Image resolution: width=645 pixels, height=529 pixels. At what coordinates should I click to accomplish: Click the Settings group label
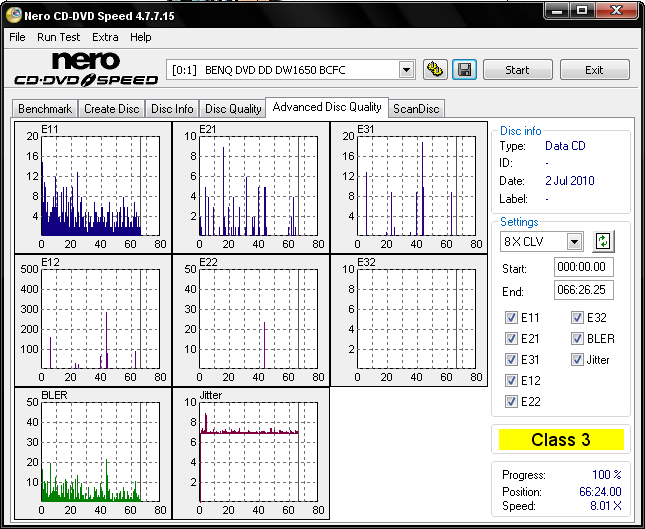pyautogui.click(x=519, y=222)
